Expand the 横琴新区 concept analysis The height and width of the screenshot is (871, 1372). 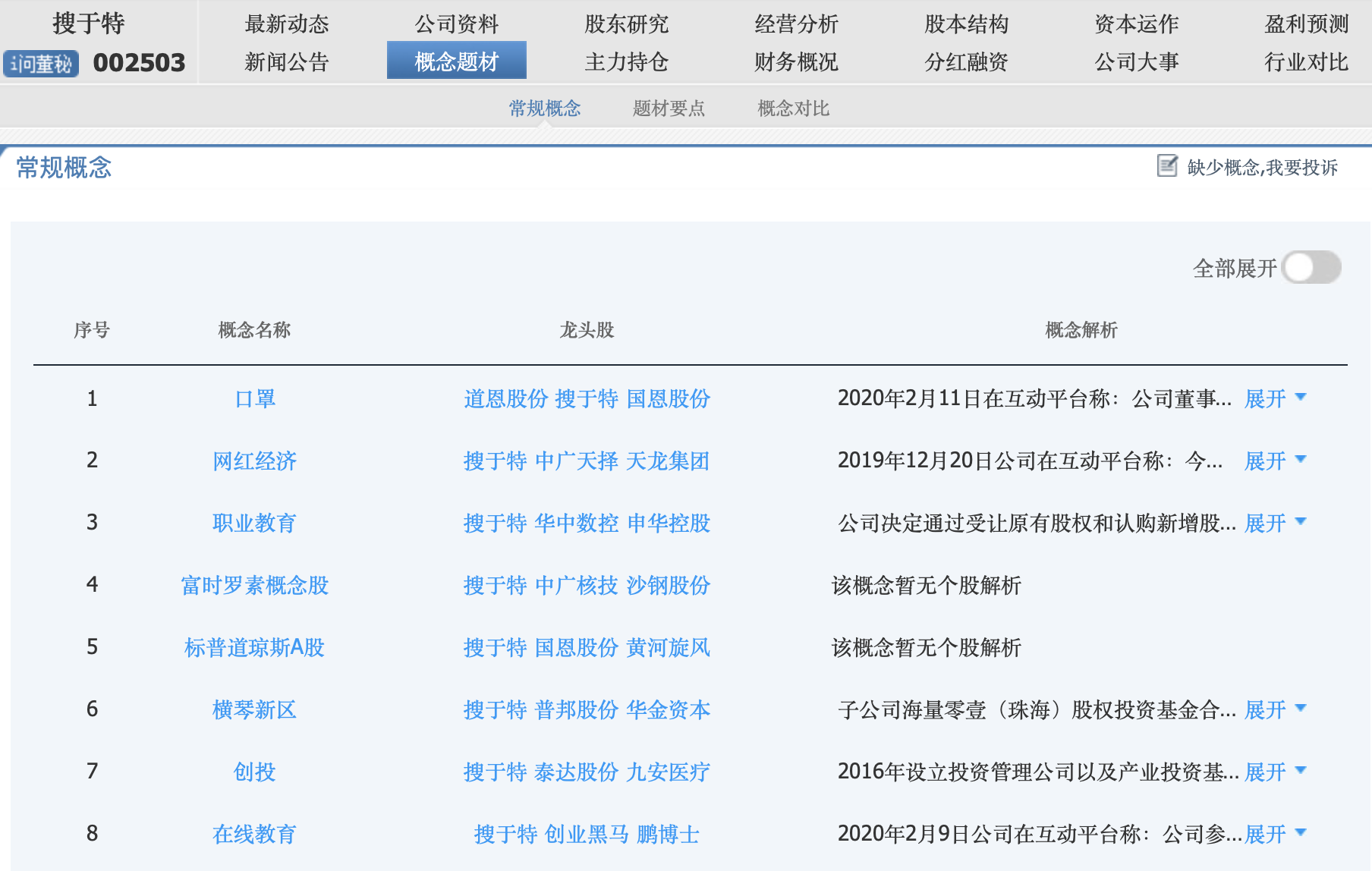coord(1276,709)
